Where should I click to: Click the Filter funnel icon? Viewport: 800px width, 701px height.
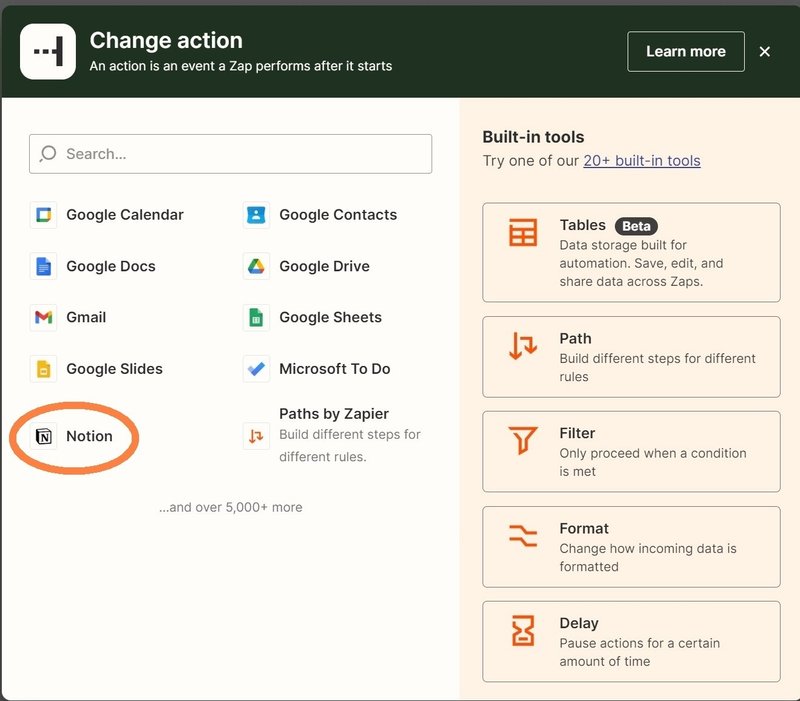coord(523,440)
